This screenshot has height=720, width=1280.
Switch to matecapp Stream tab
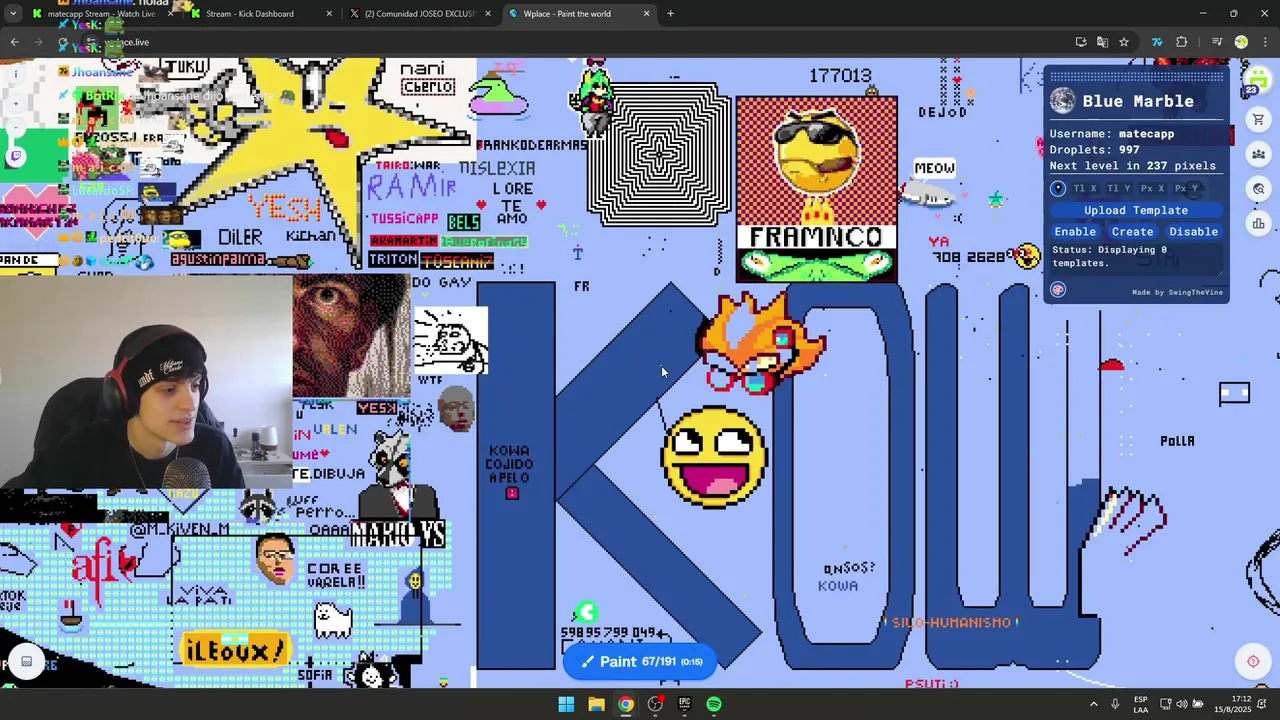coord(100,14)
